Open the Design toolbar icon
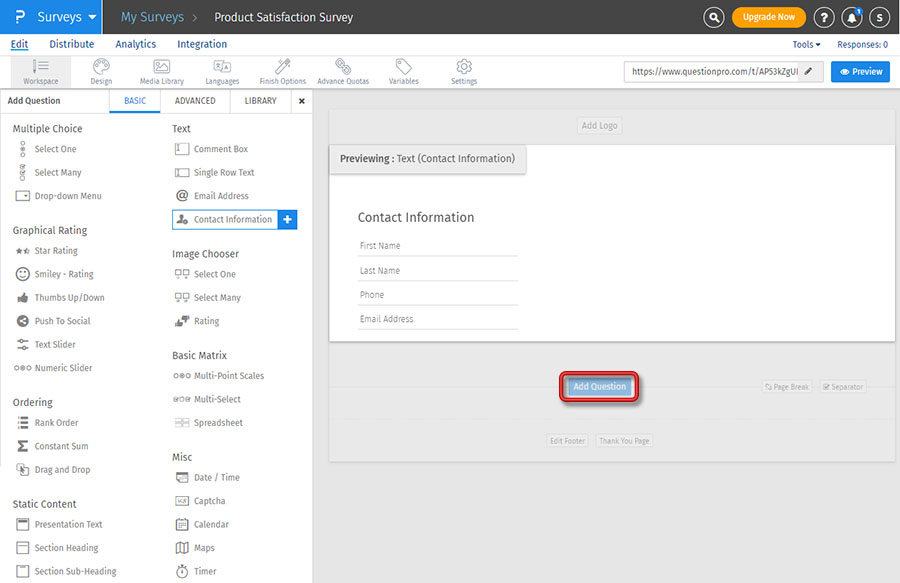 tap(101, 70)
